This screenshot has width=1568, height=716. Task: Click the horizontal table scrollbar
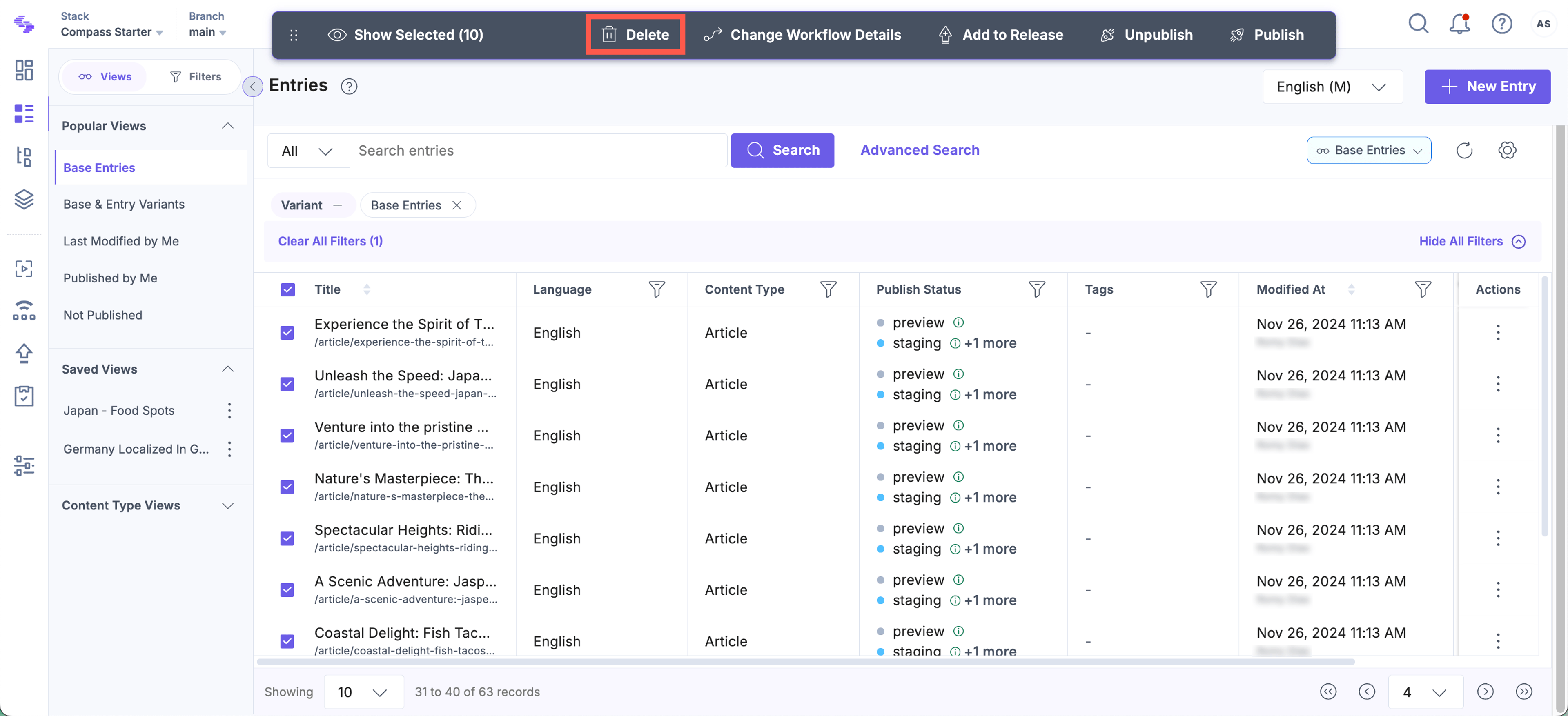point(805,661)
